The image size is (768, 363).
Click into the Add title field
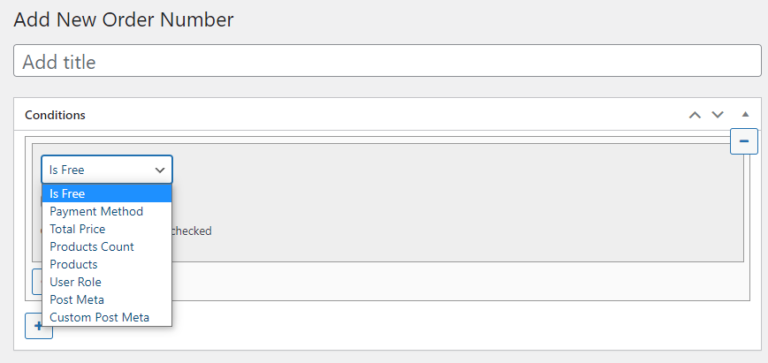[x=387, y=61]
